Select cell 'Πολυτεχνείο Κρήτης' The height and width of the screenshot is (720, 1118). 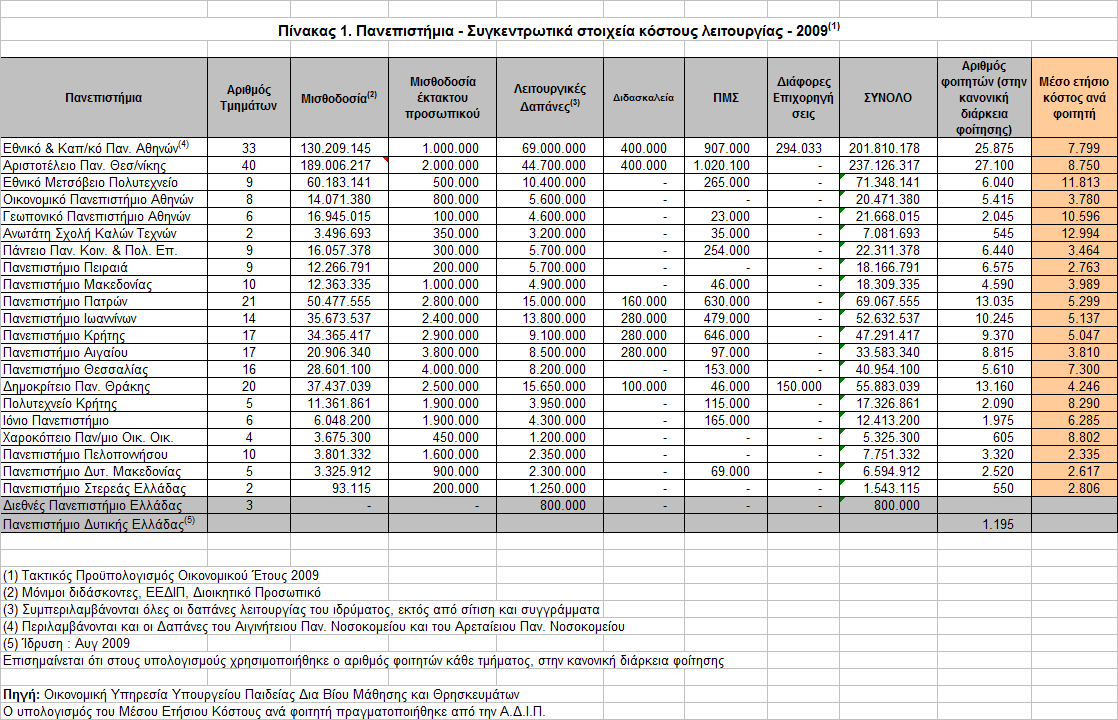(103, 404)
